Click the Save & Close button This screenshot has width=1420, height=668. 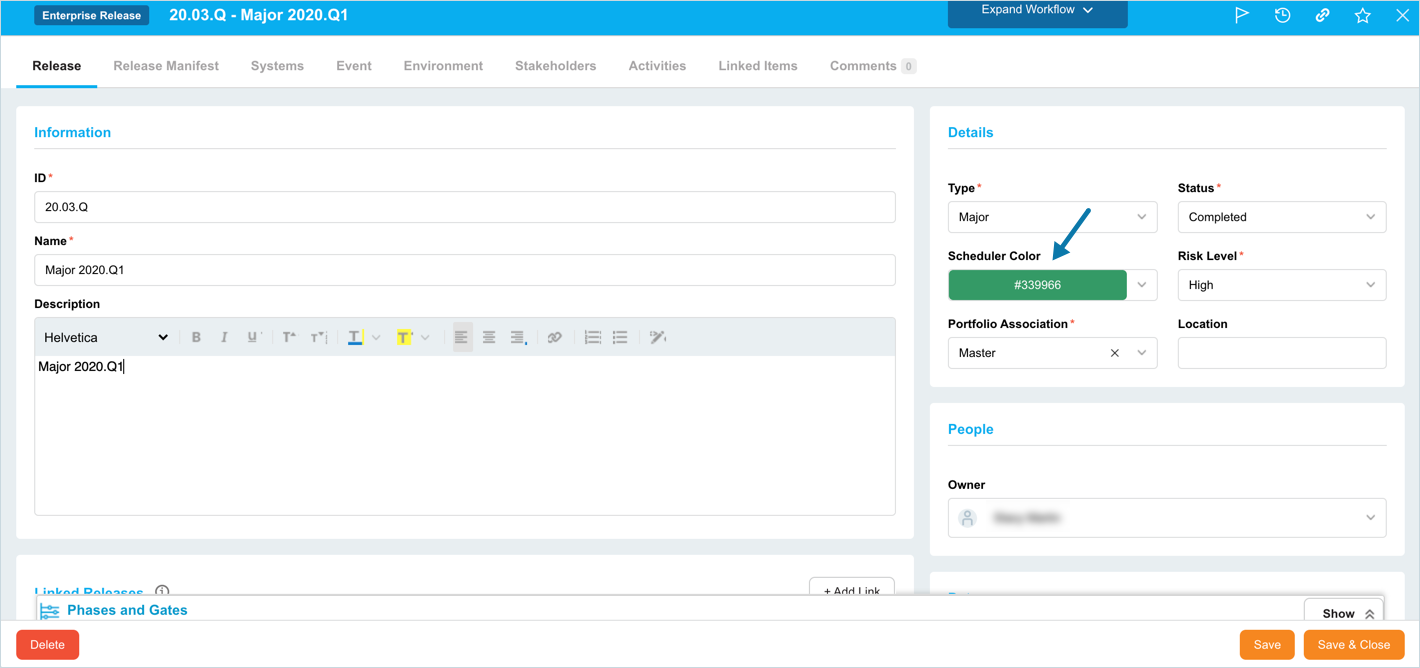pos(1353,645)
